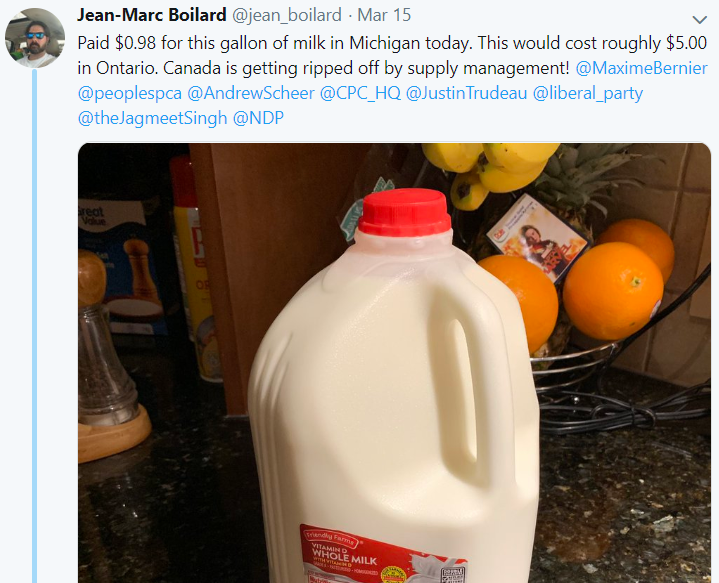Click the @liberal_party mention
The width and height of the screenshot is (719, 583).
click(588, 93)
